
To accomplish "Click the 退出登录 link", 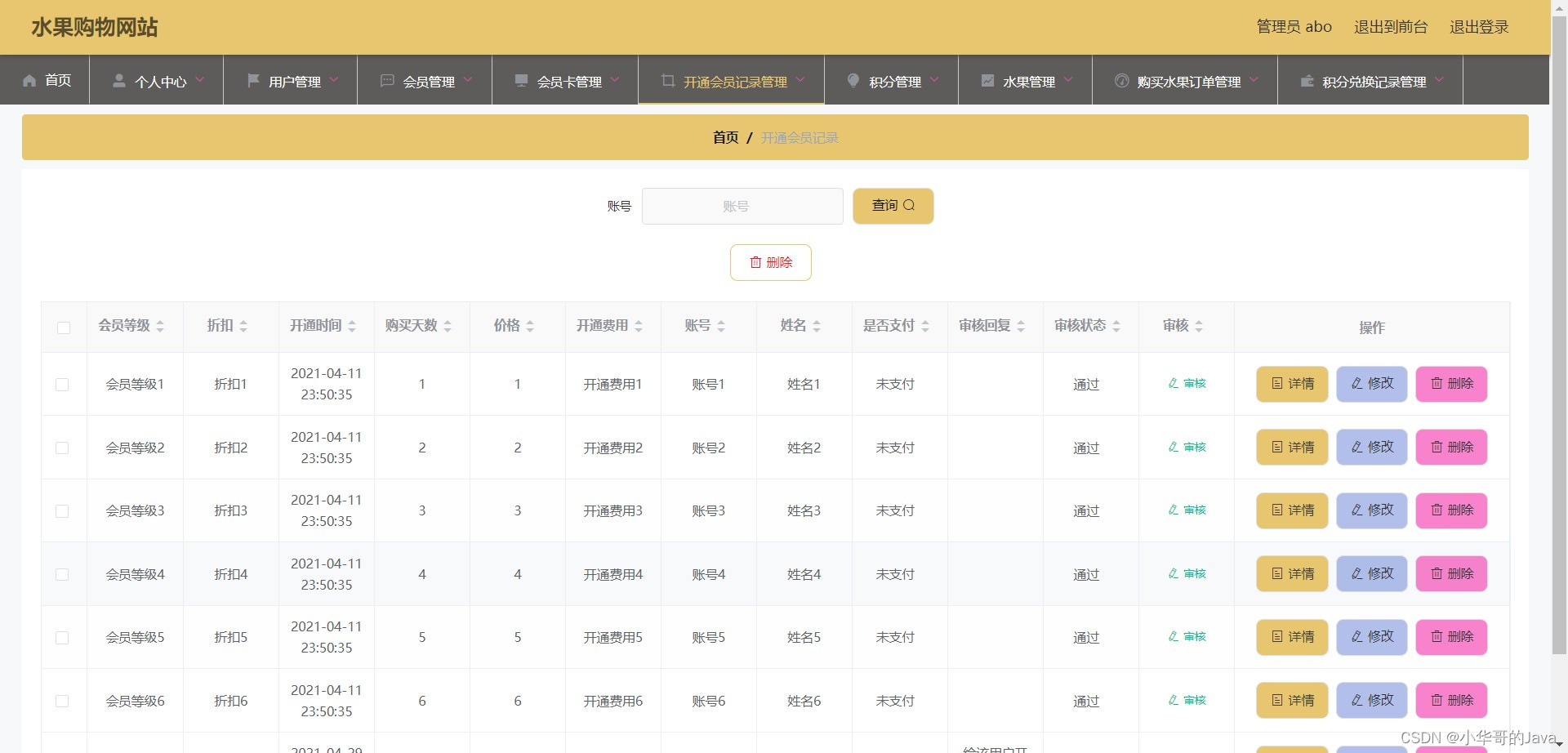I will (1479, 27).
